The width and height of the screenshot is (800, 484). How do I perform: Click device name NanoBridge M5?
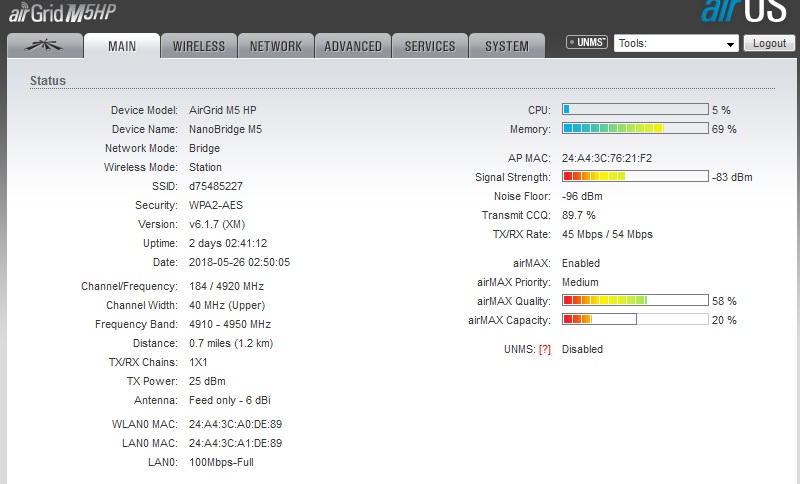click(x=225, y=129)
